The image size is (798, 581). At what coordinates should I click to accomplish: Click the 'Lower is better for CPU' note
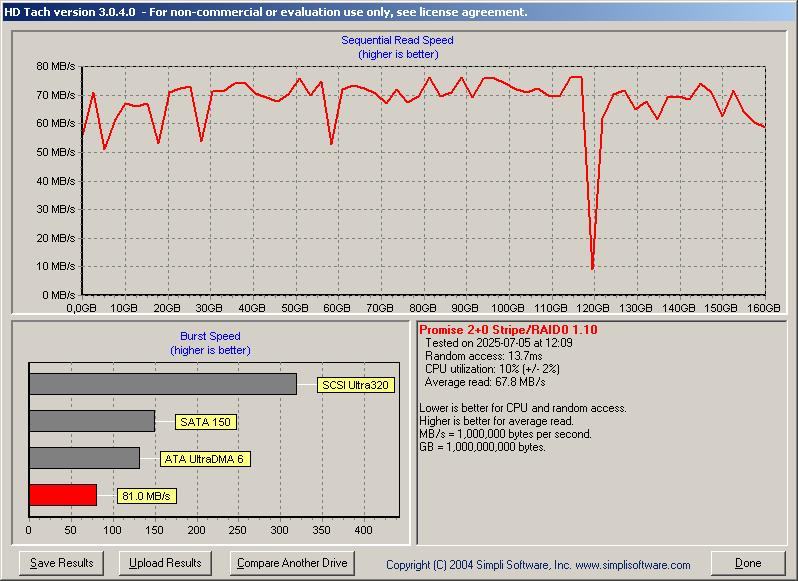click(x=523, y=408)
